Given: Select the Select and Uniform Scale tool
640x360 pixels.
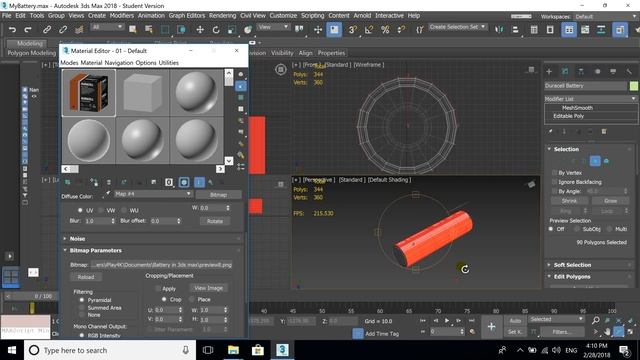Looking at the screenshot, I should tap(232, 29).
